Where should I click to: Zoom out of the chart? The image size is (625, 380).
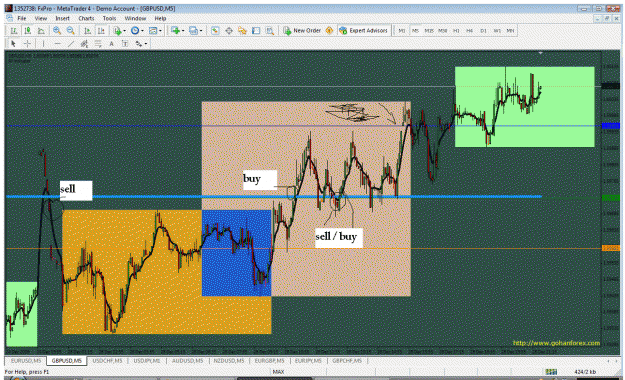(71, 31)
